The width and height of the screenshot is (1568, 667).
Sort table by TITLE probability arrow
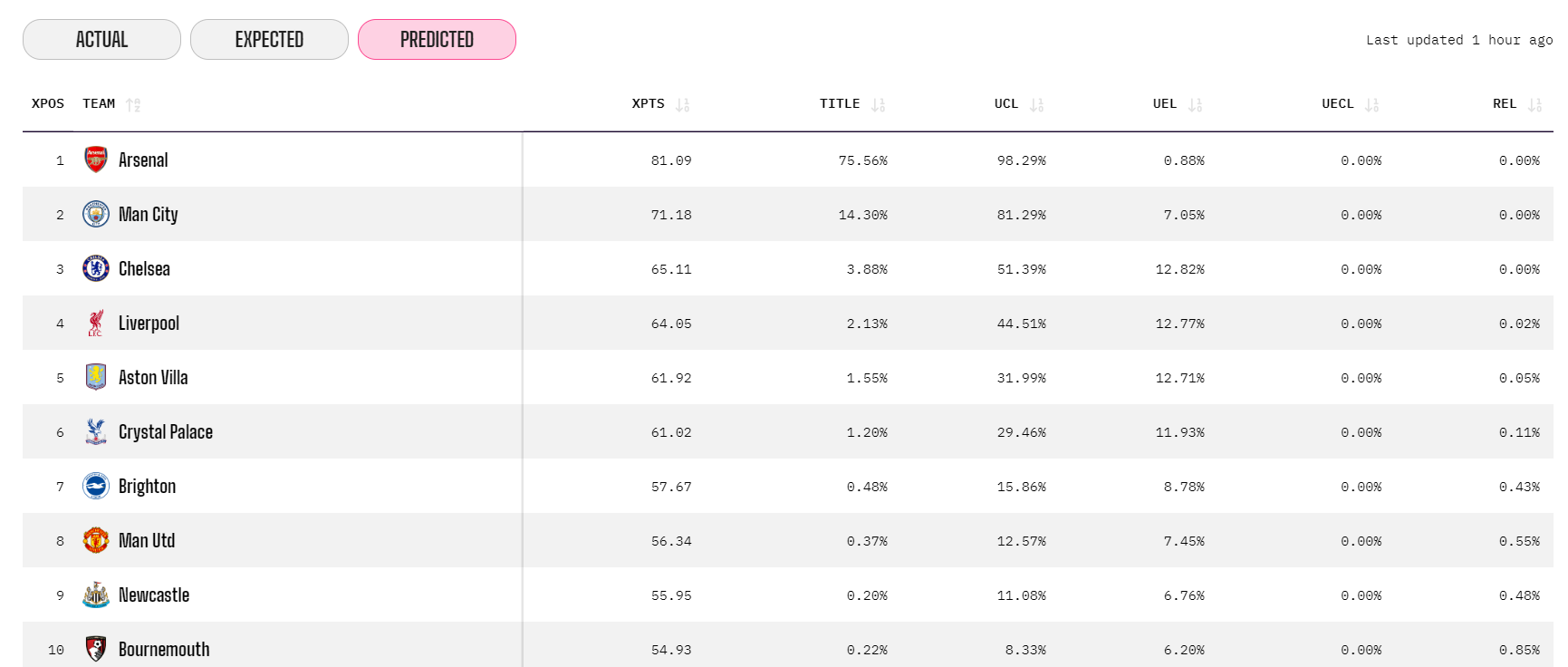point(878,105)
